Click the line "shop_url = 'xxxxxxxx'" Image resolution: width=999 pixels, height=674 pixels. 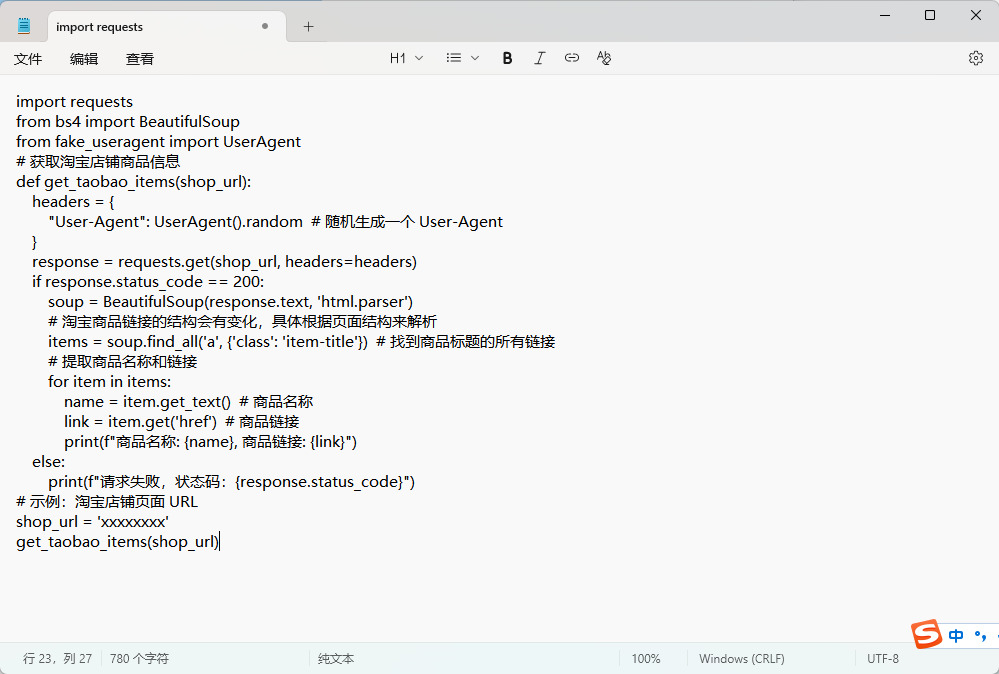[x=92, y=522]
